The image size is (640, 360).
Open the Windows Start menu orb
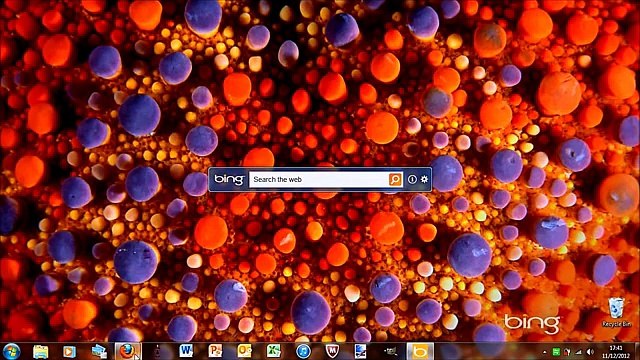click(x=11, y=351)
